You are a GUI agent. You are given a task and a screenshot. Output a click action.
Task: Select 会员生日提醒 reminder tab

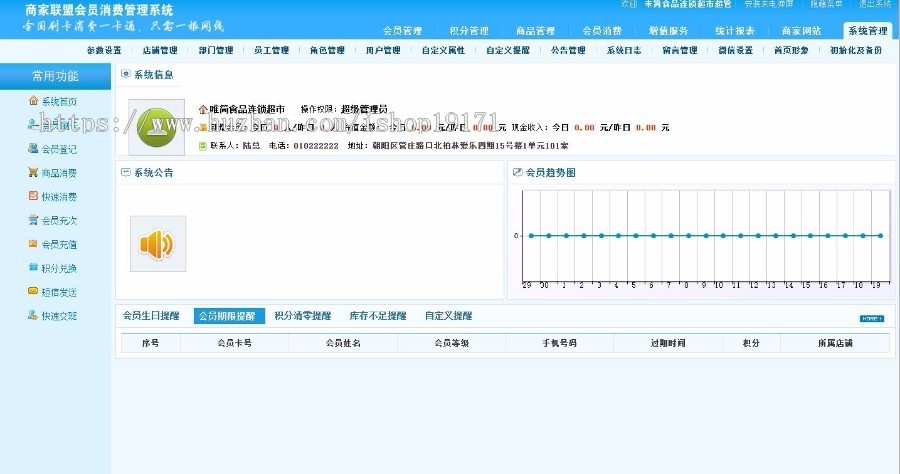pos(151,316)
